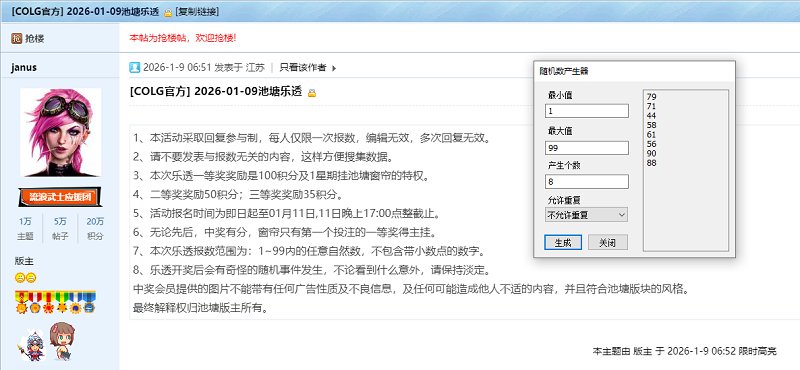The width and height of the screenshot is (800, 370).
Task: View janus's 5万 帖子 count
Action: (x=60, y=229)
